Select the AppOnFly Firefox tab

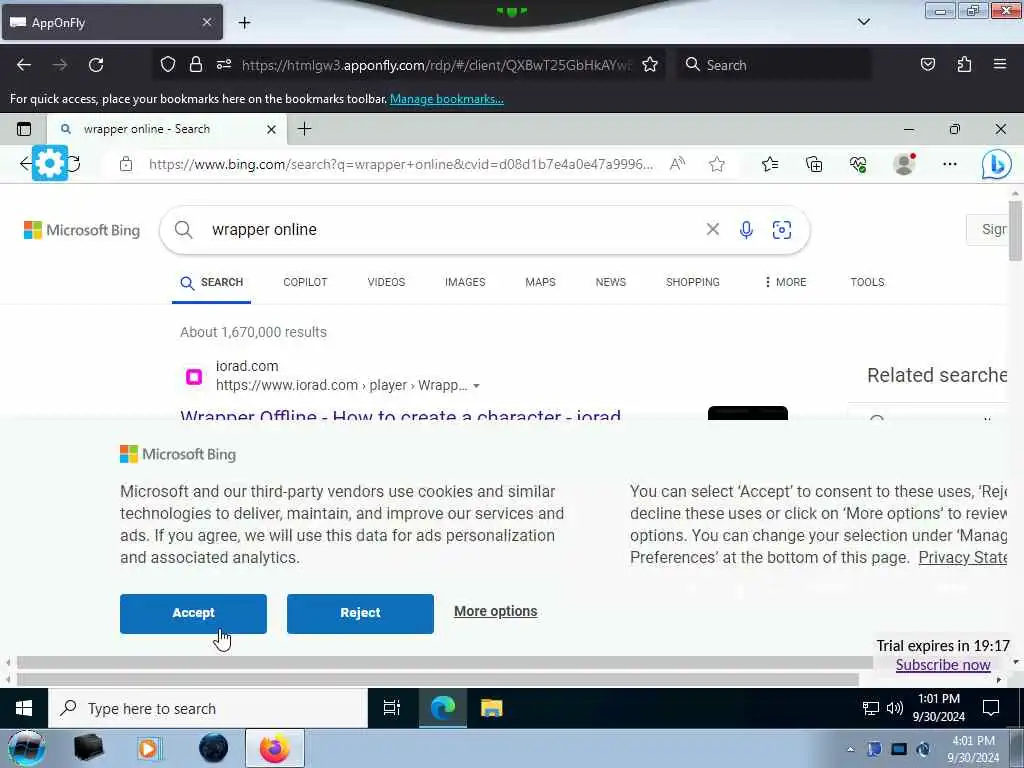point(112,23)
